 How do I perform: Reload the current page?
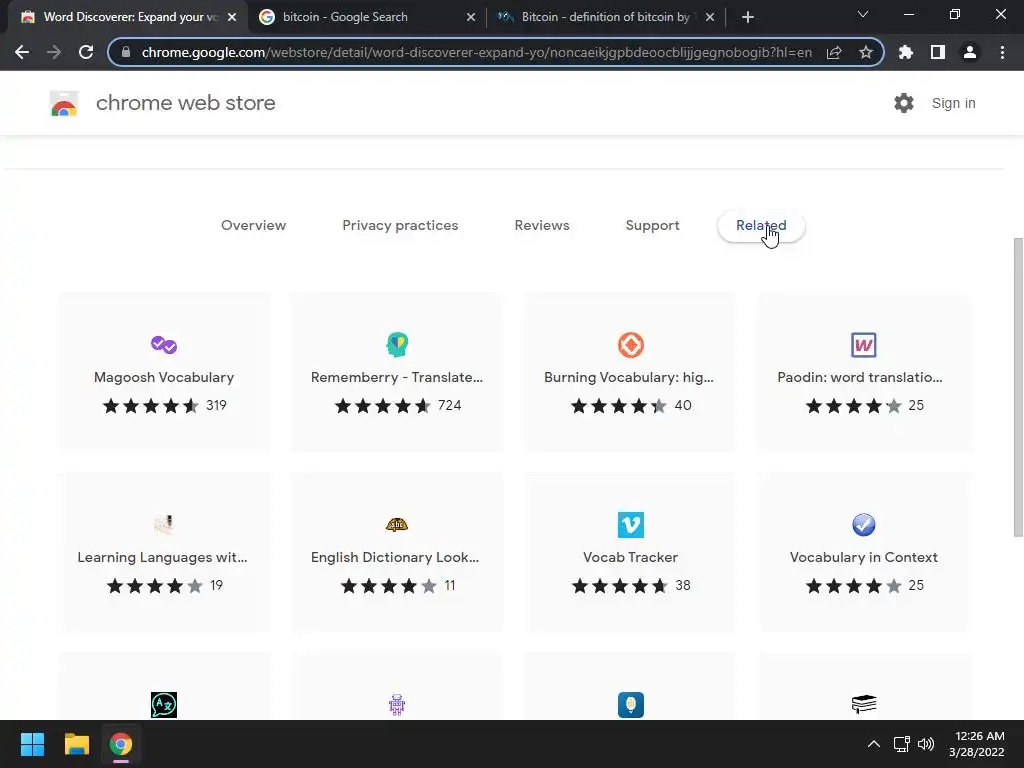pyautogui.click(x=86, y=52)
